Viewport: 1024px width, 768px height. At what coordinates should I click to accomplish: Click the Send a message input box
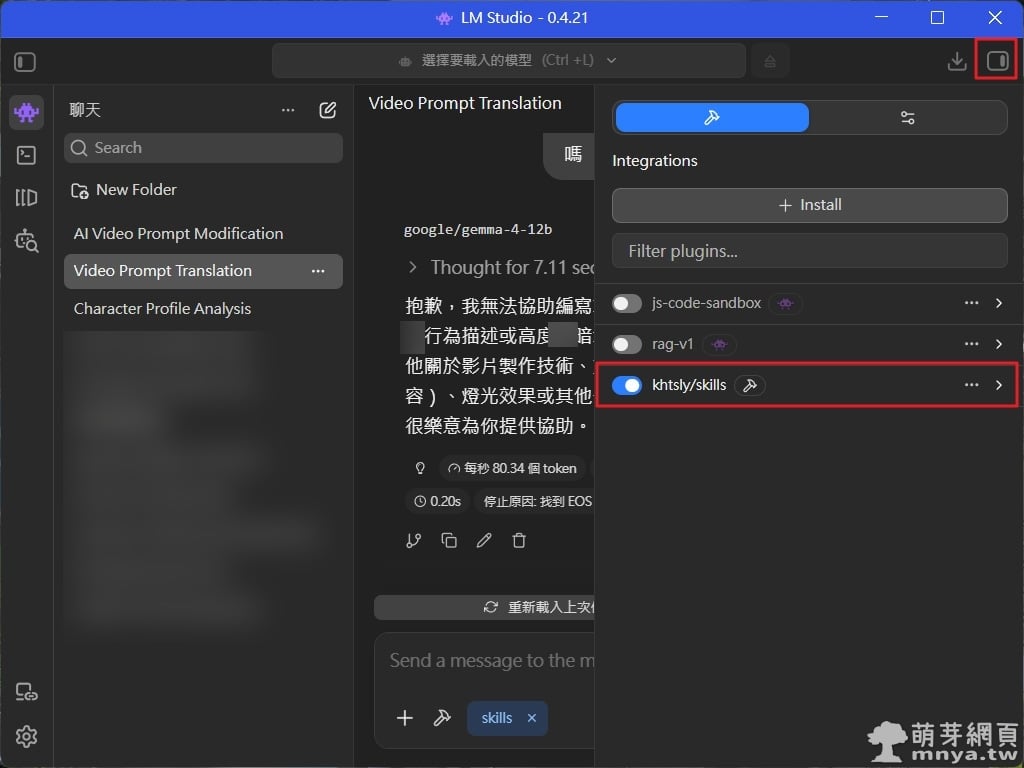(491, 662)
